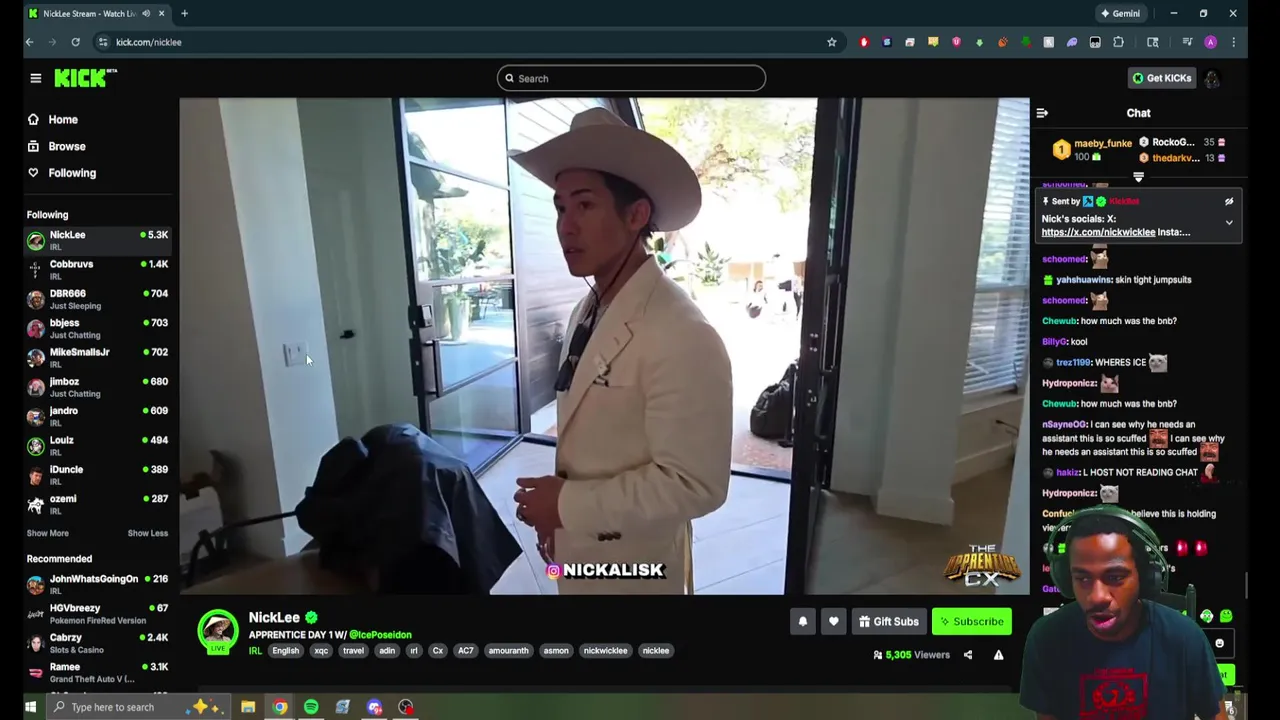Select the asmon tag
The image size is (1280, 720).
pos(556,651)
